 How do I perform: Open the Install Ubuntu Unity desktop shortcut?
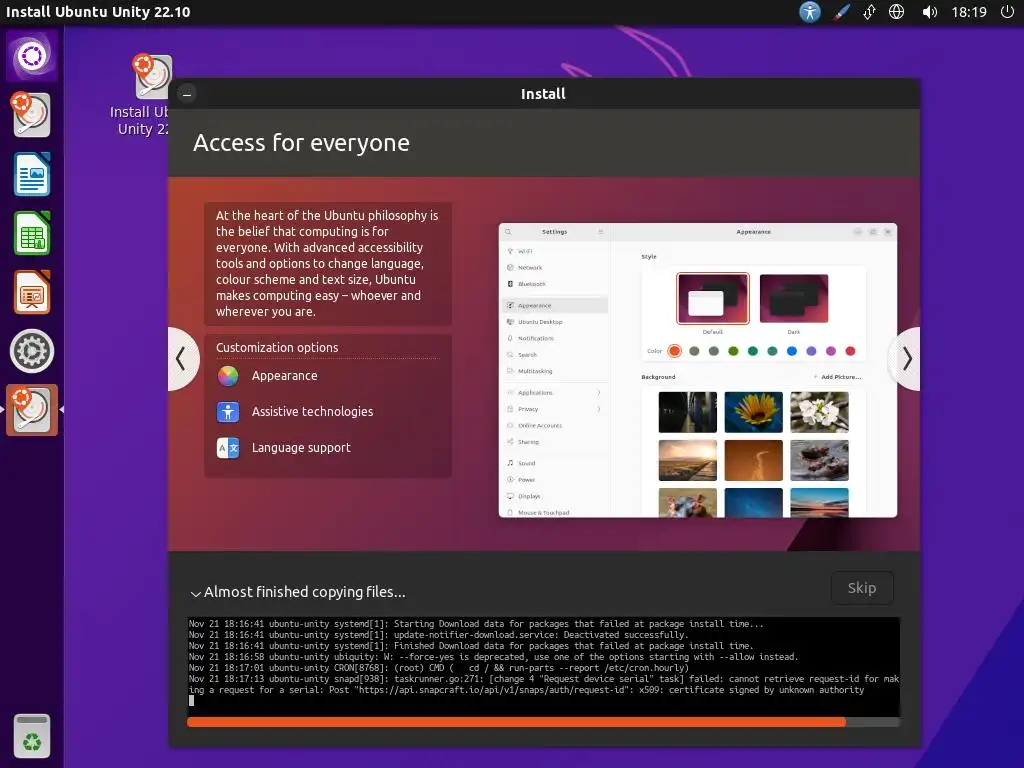coord(149,95)
